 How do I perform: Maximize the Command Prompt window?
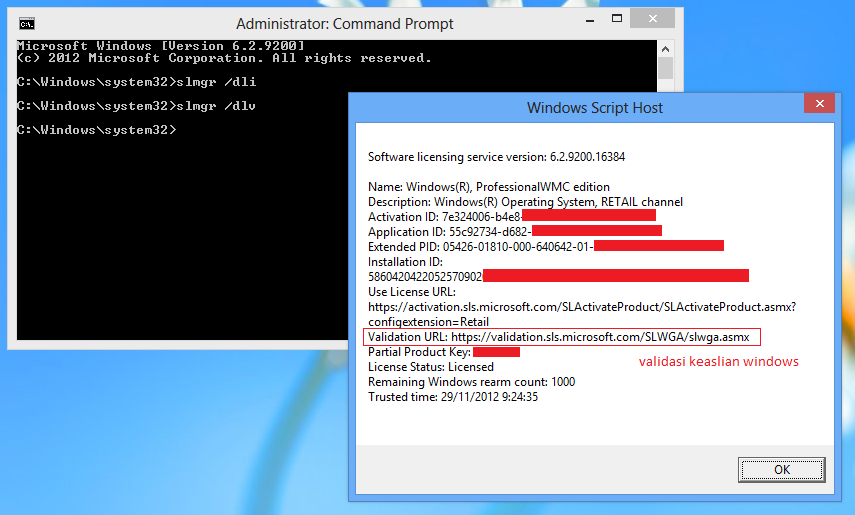(x=617, y=19)
